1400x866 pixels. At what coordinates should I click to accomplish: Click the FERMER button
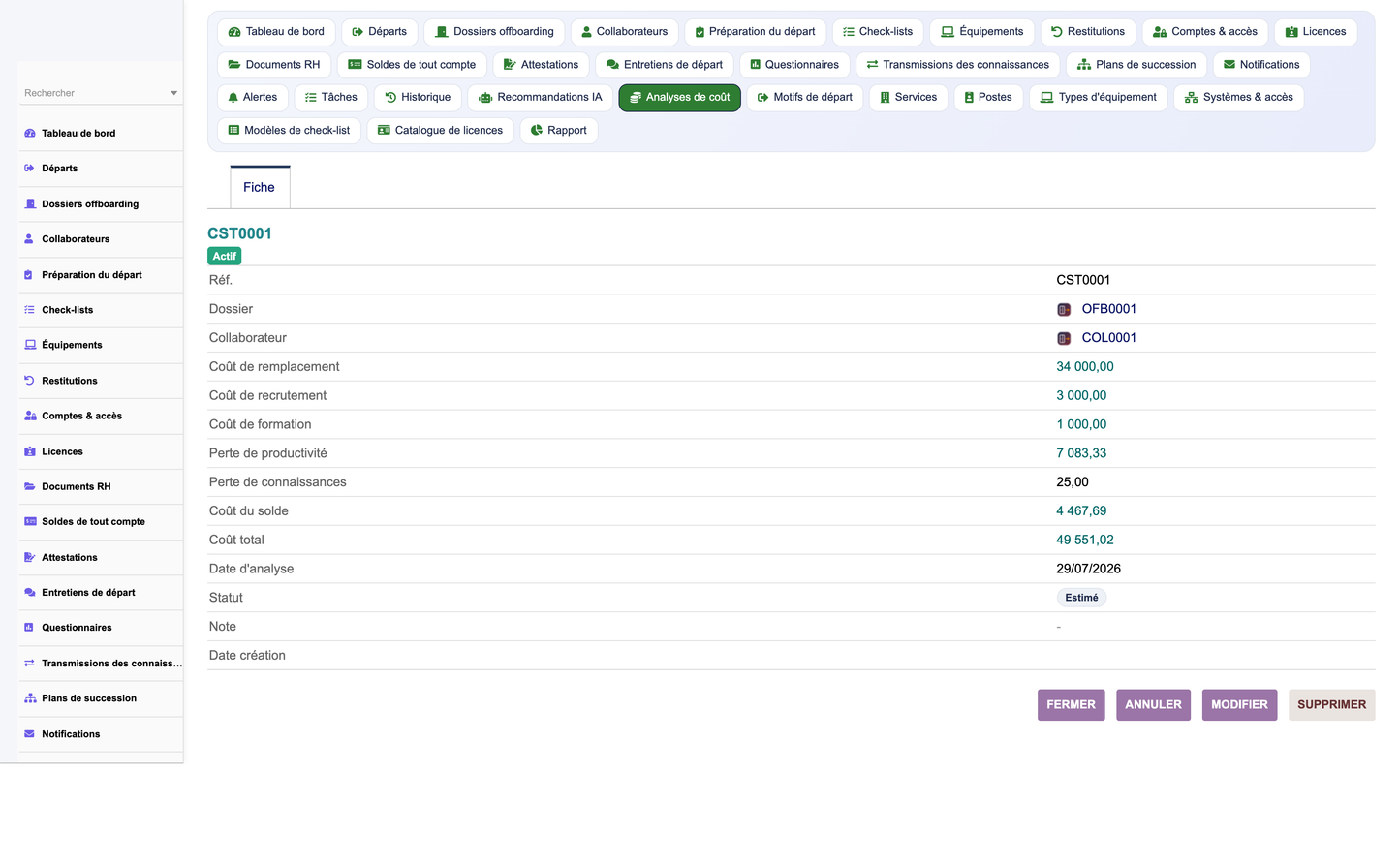[x=1071, y=705]
